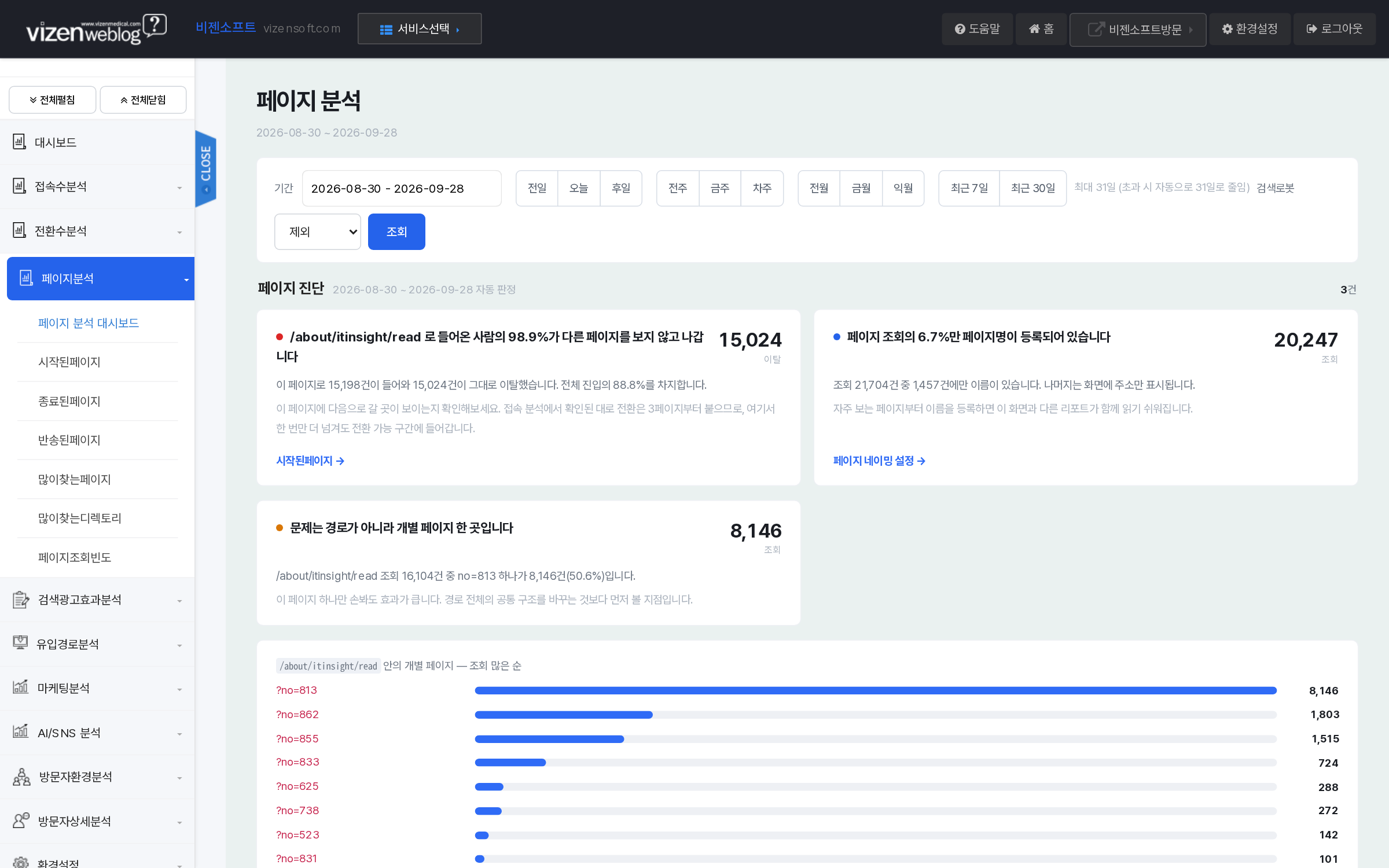Click the blue 조회 button
Viewport: 1389px width, 868px height.
(396, 231)
